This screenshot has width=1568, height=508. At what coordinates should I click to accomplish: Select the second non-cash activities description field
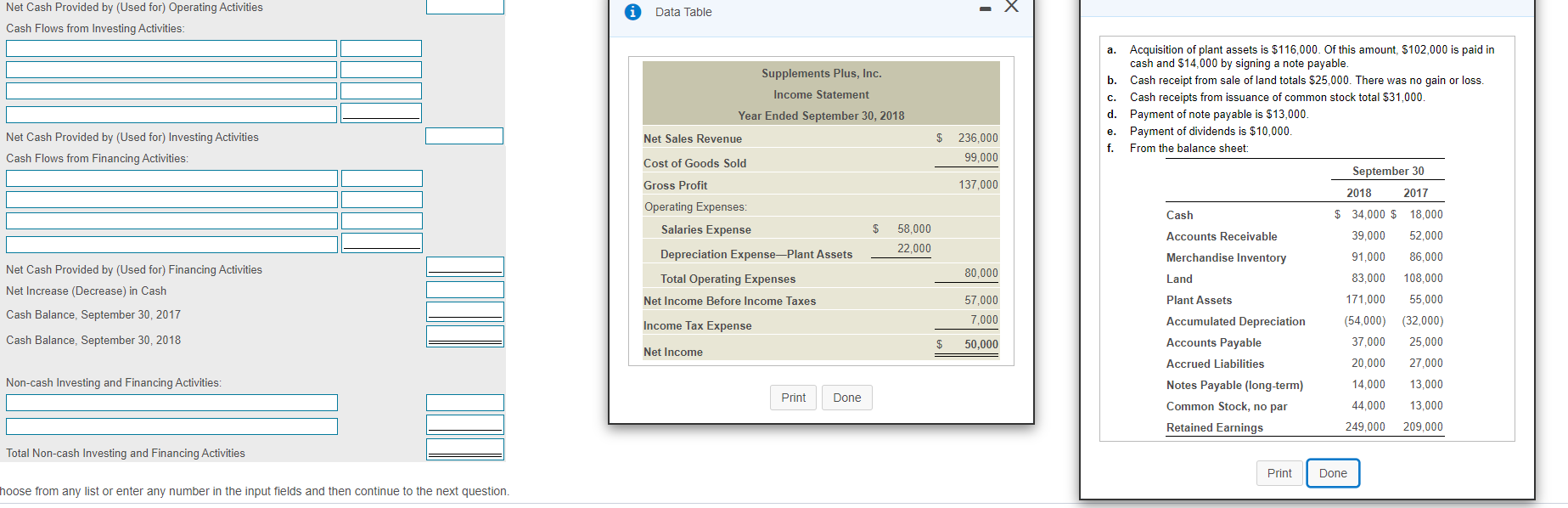tap(171, 426)
